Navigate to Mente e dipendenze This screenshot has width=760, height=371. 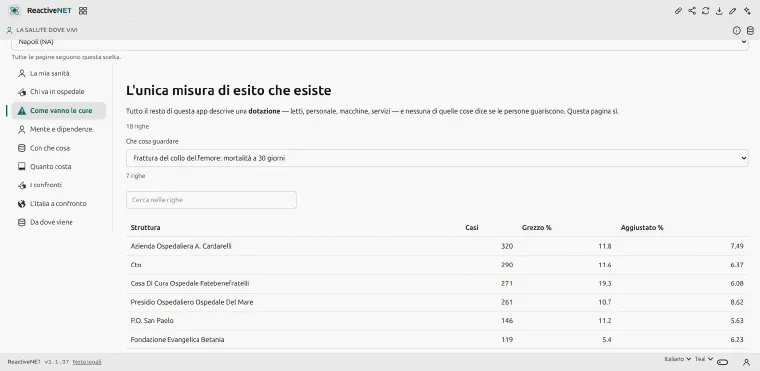(59, 129)
